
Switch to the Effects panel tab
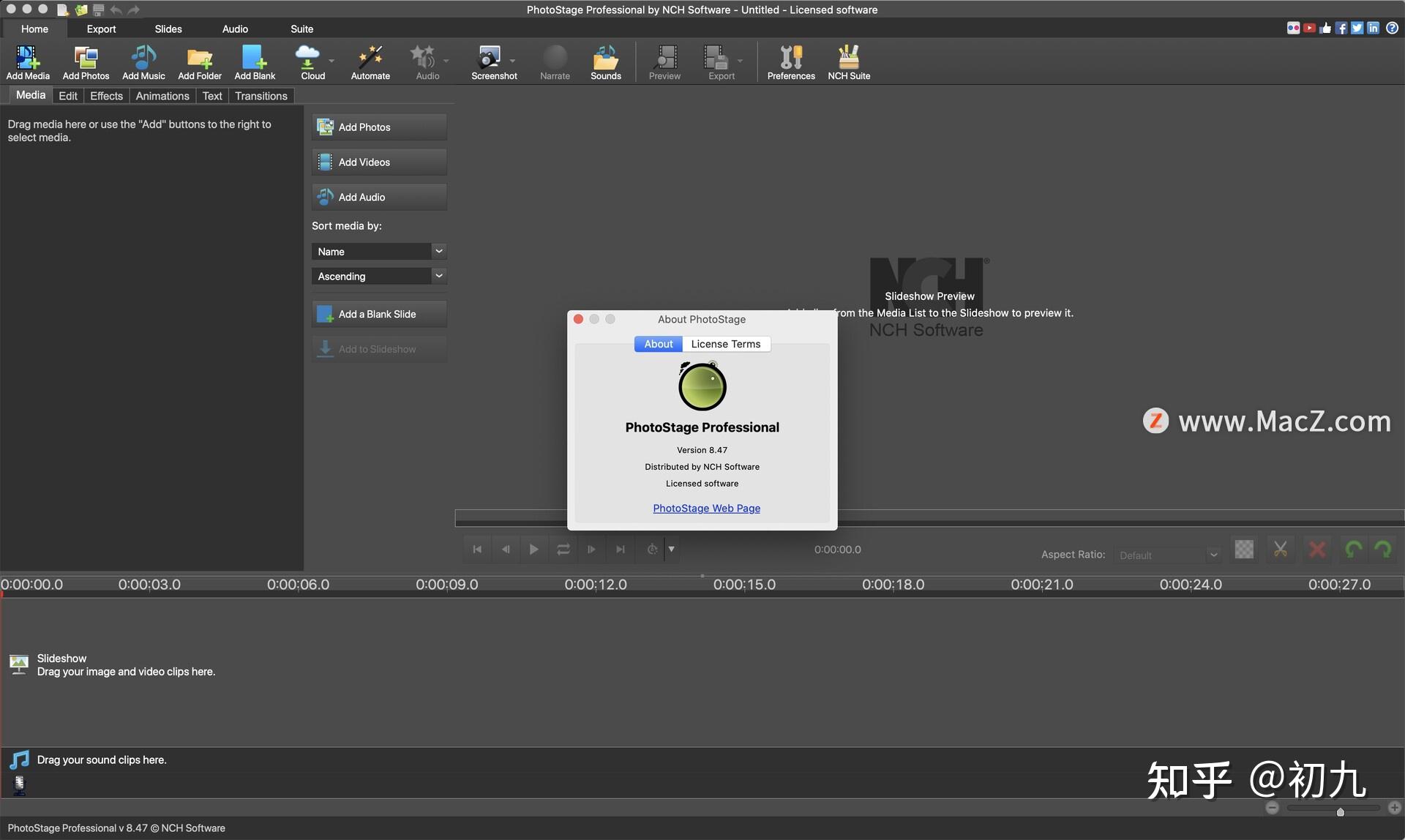click(106, 96)
